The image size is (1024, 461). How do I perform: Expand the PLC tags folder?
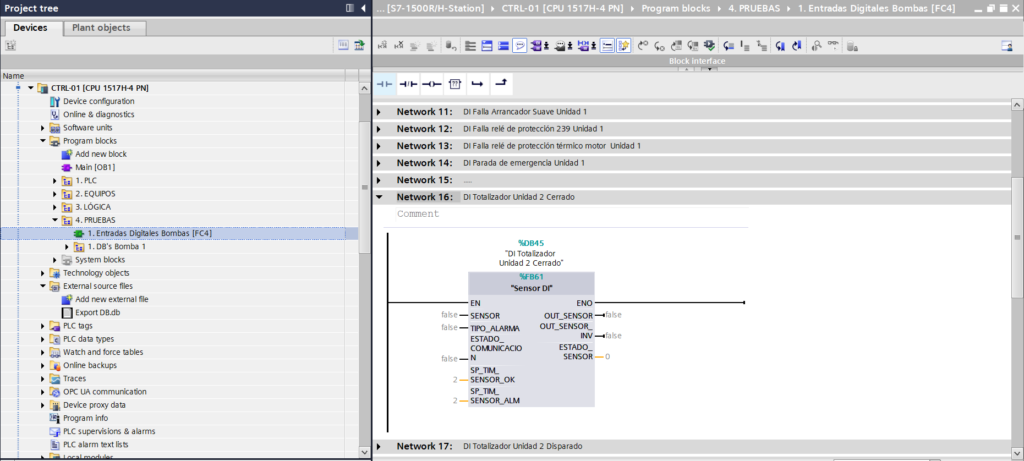[43, 326]
